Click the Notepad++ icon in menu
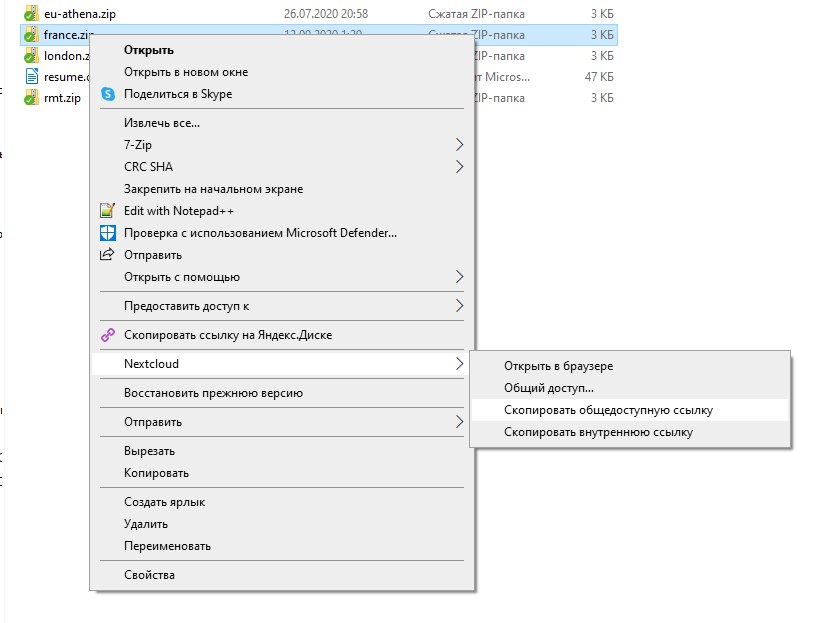Screen dimensions: 829x623 (107, 210)
